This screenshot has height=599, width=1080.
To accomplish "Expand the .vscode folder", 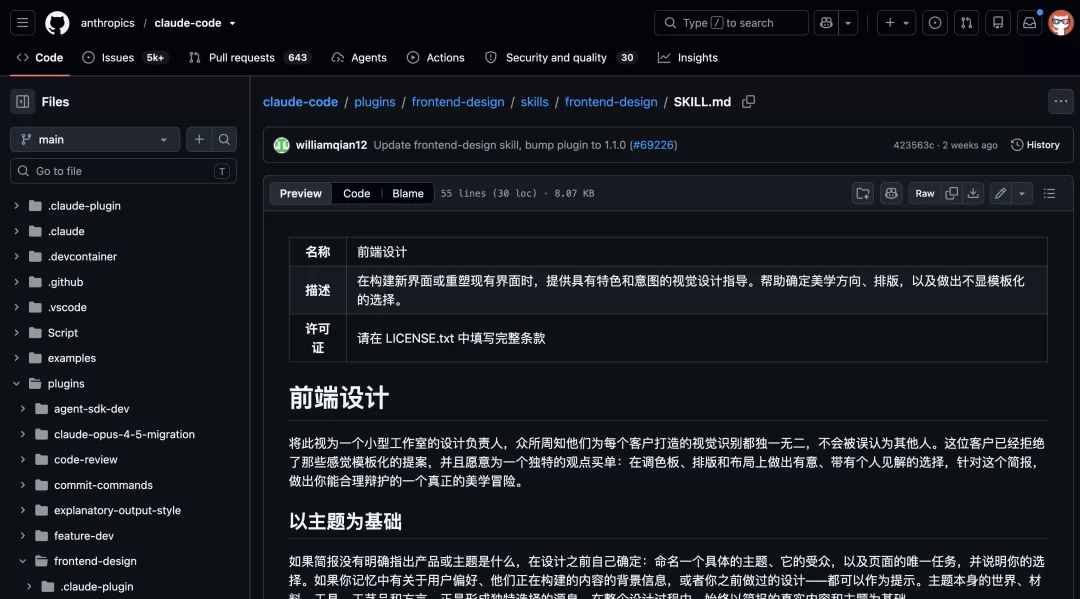I will click(17, 308).
